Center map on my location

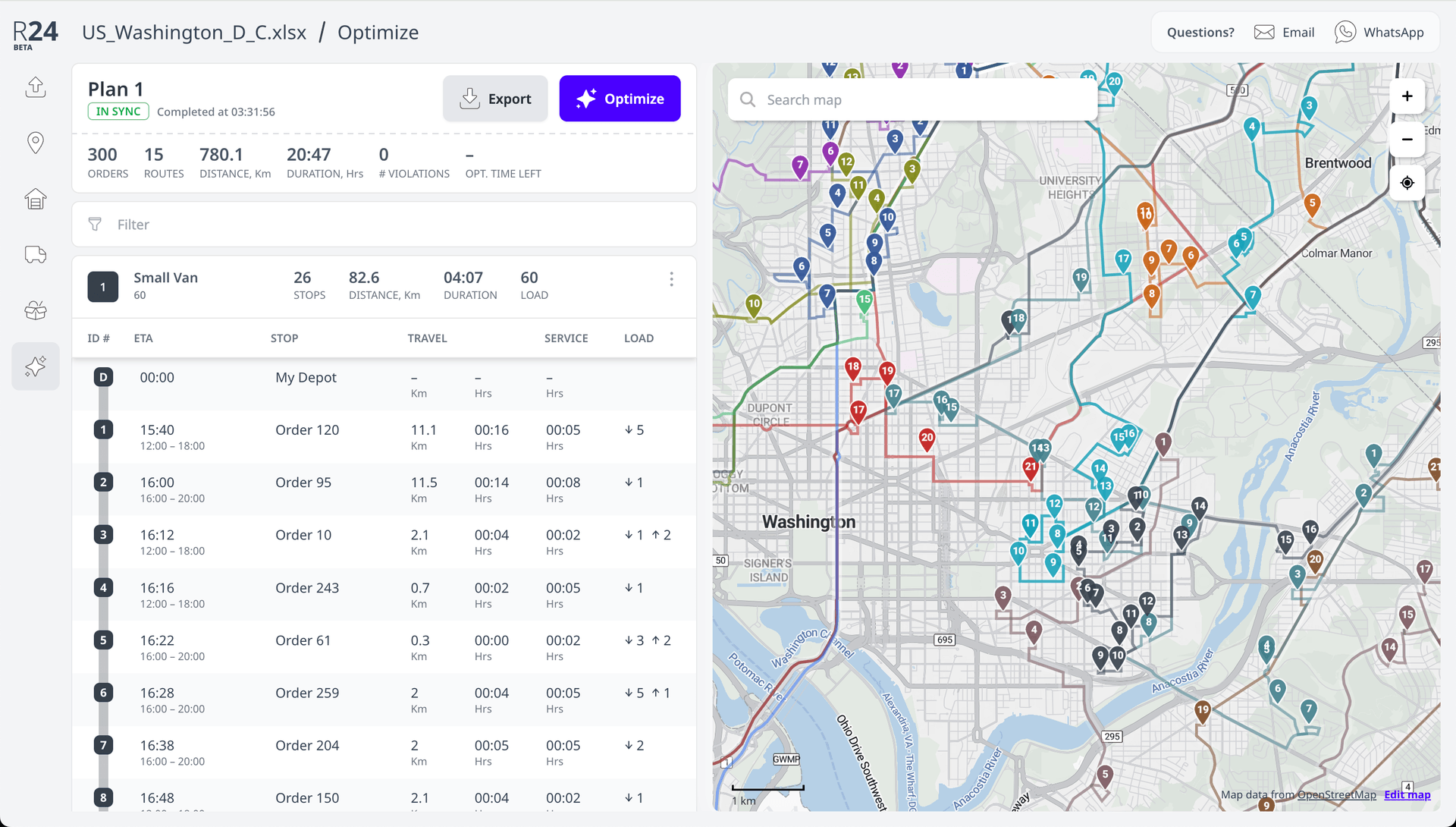coord(1407,183)
